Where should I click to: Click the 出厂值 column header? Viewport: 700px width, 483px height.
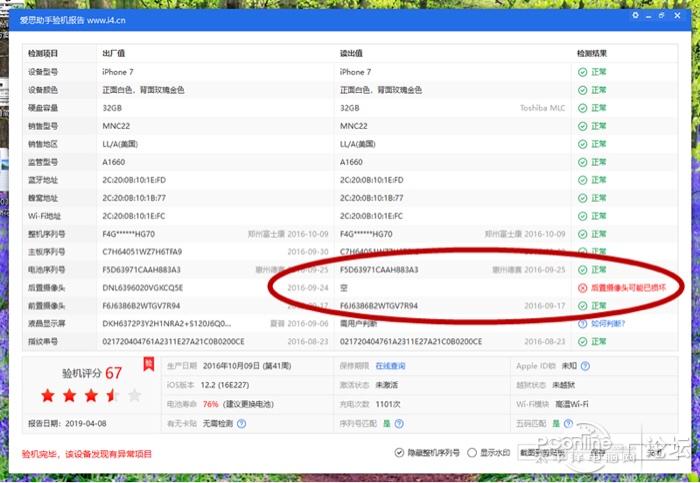point(114,54)
